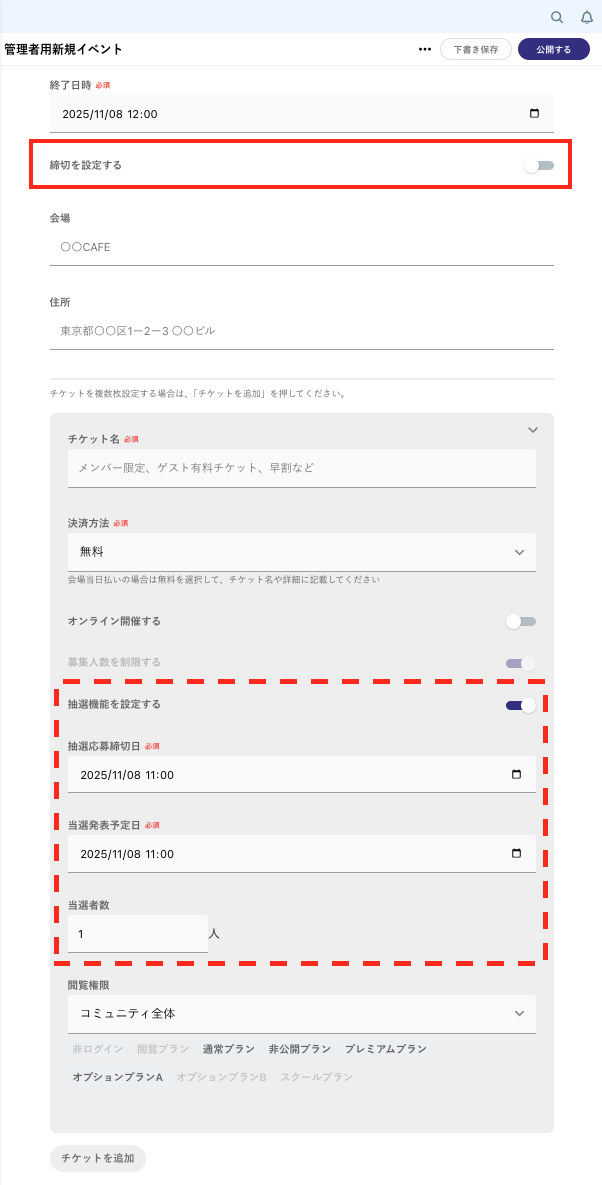Screen dimensions: 602x1185
Task: Expand the 閲覧権限 dropdown
Action: (x=301, y=1013)
